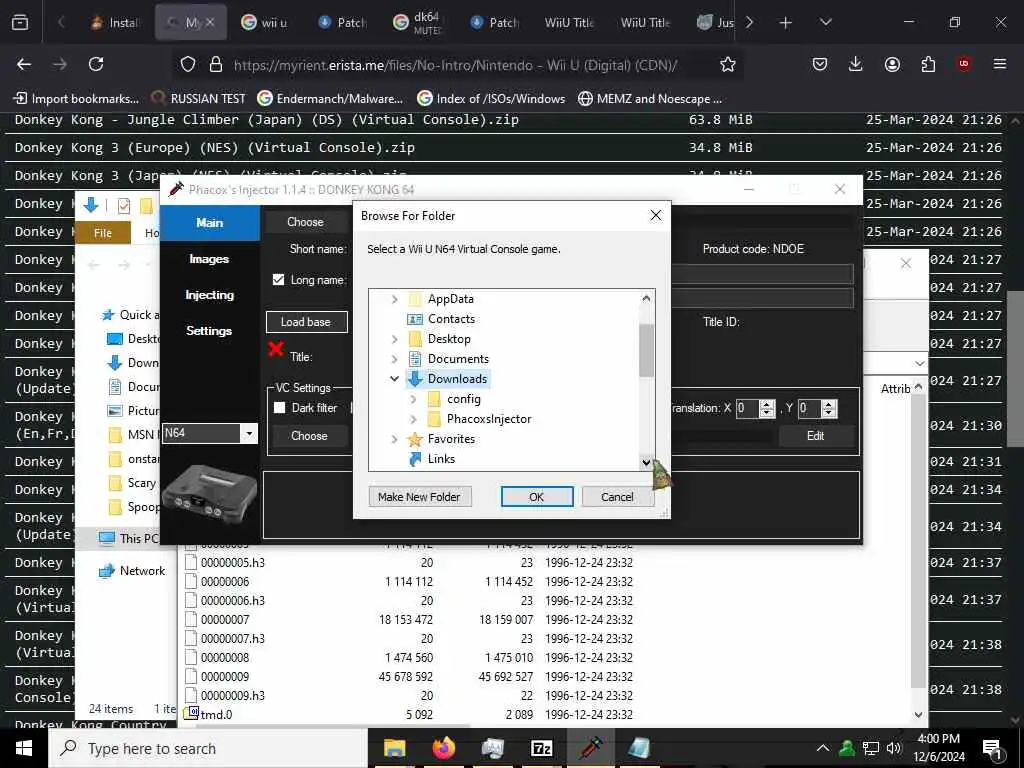Bookmark this page with the star icon
Viewport: 1024px width, 768px height.
pyautogui.click(x=728, y=64)
